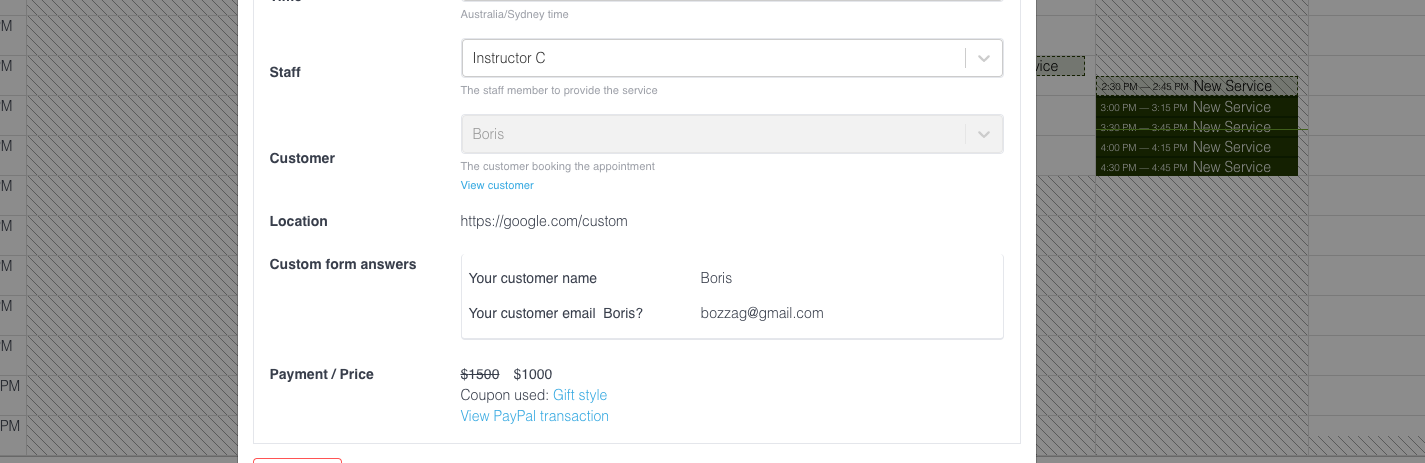Screen dimensions: 1425x463
Task: Click the struck-through $1500 price
Action: [480, 374]
